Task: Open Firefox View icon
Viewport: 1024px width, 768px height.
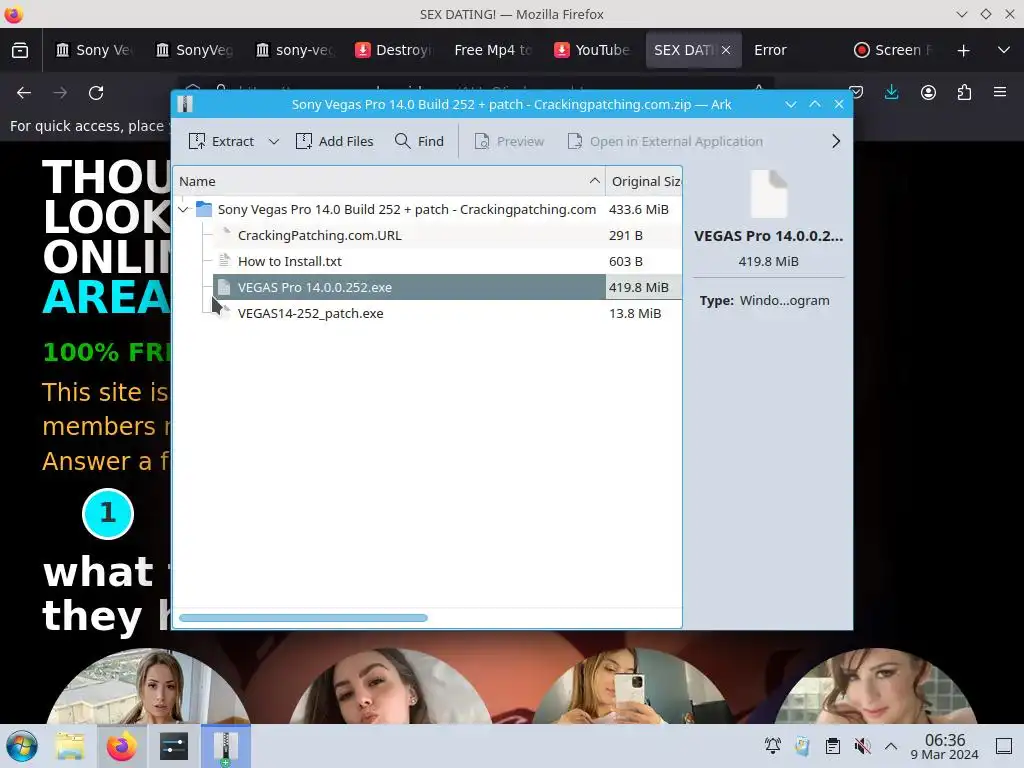Action: [20, 50]
